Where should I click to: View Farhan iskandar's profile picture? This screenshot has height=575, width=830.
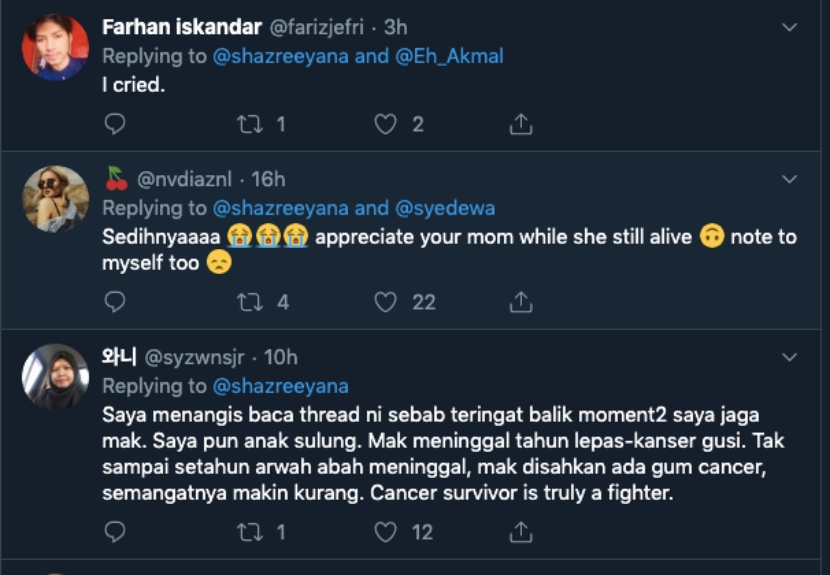(x=56, y=47)
